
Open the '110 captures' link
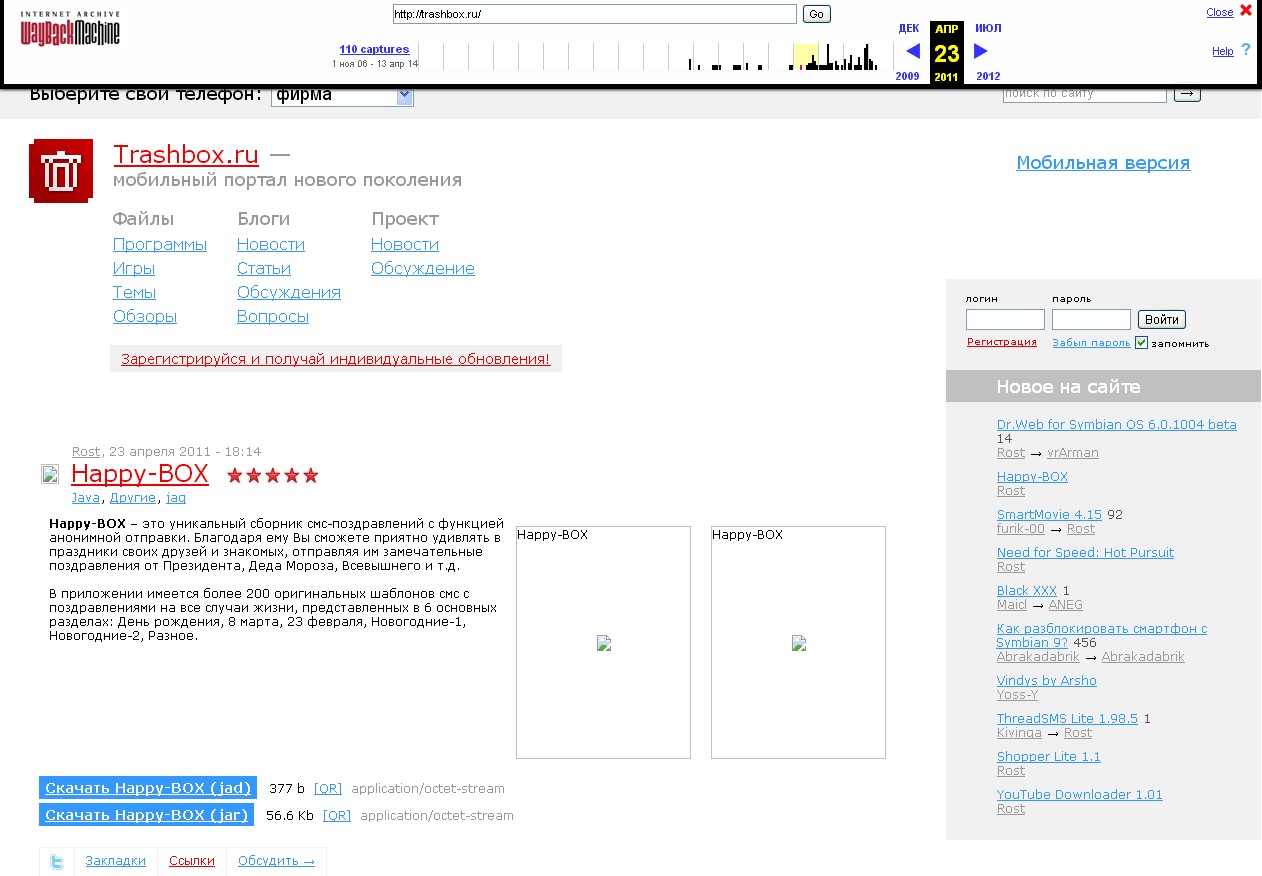click(374, 49)
